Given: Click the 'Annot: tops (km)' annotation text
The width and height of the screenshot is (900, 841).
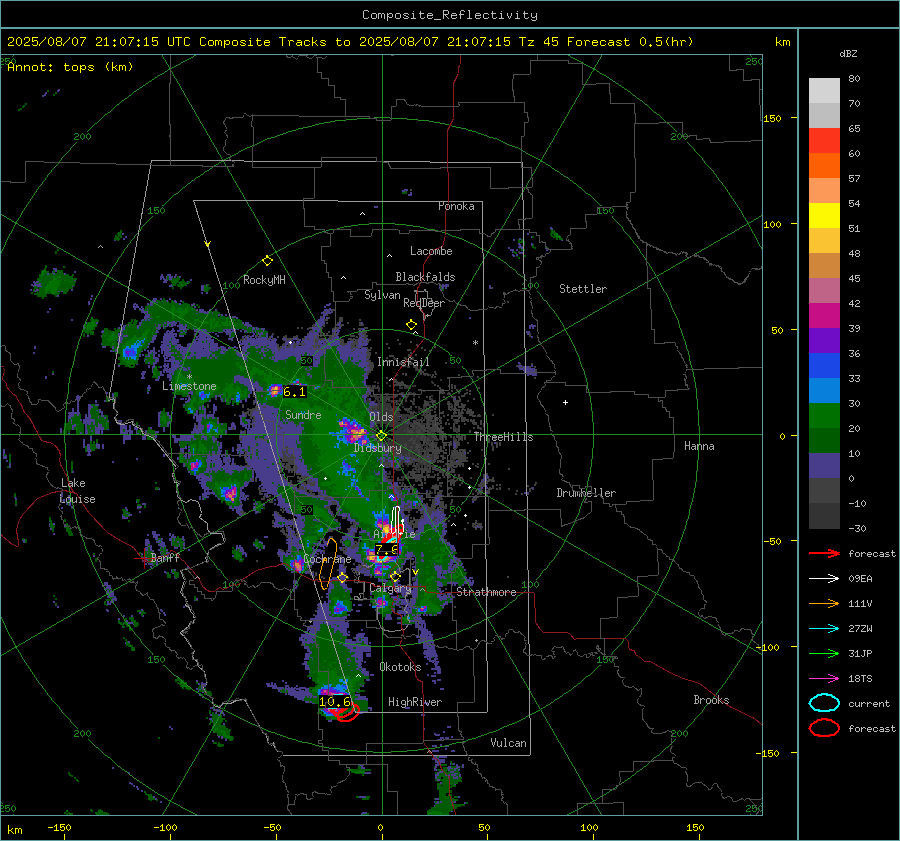Looking at the screenshot, I should pos(70,67).
